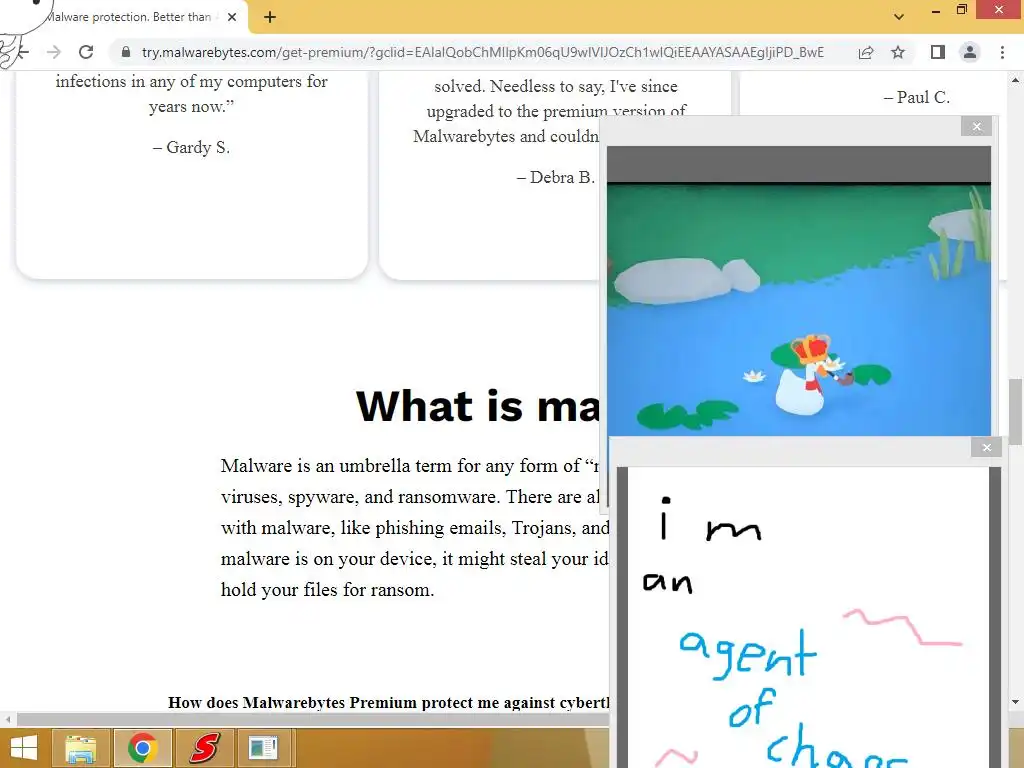This screenshot has height=768, width=1024.
Task: Open File Explorer from the taskbar
Action: point(81,748)
